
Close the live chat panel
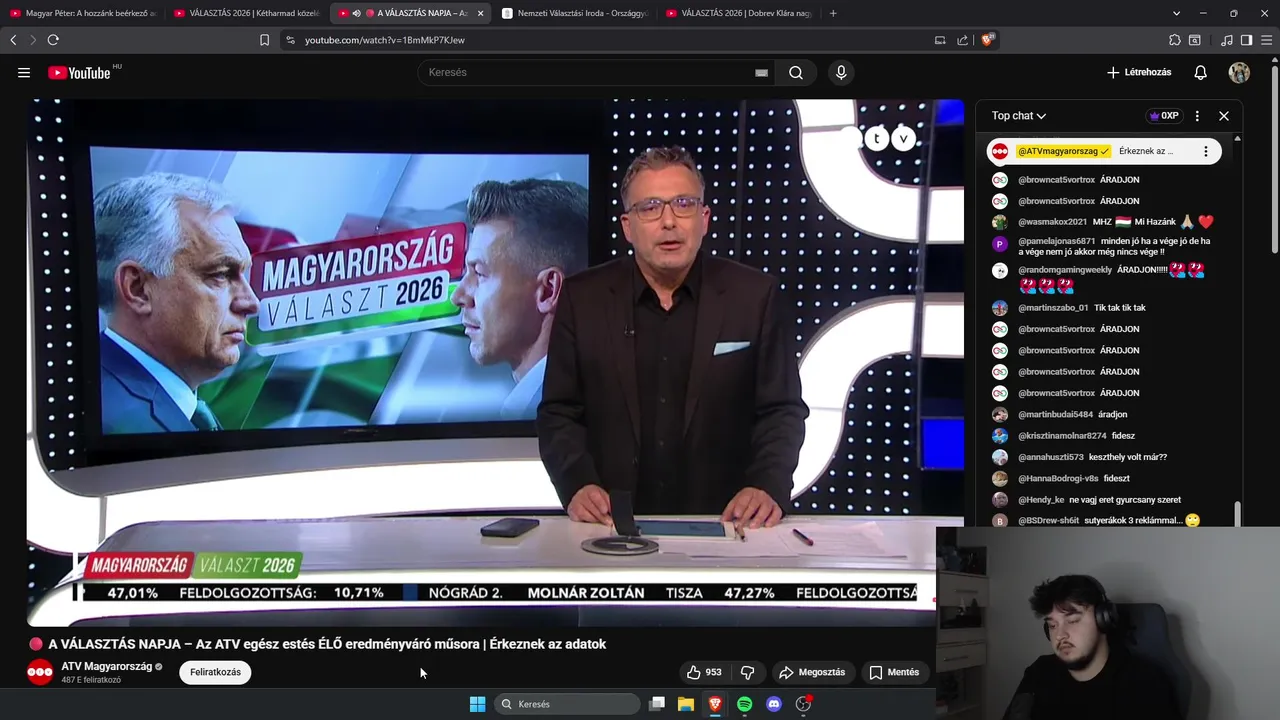click(x=1223, y=116)
